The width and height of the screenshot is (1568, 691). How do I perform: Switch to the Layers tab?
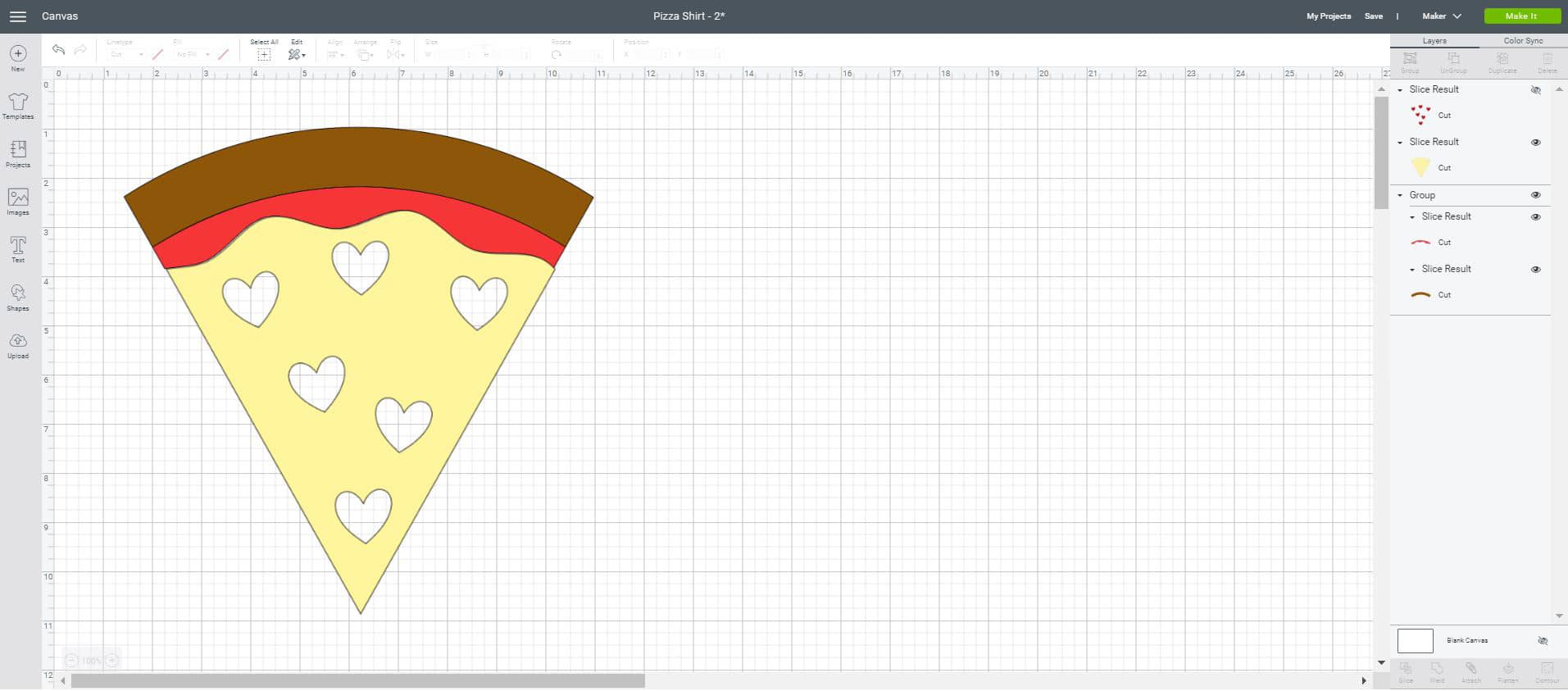(x=1434, y=41)
